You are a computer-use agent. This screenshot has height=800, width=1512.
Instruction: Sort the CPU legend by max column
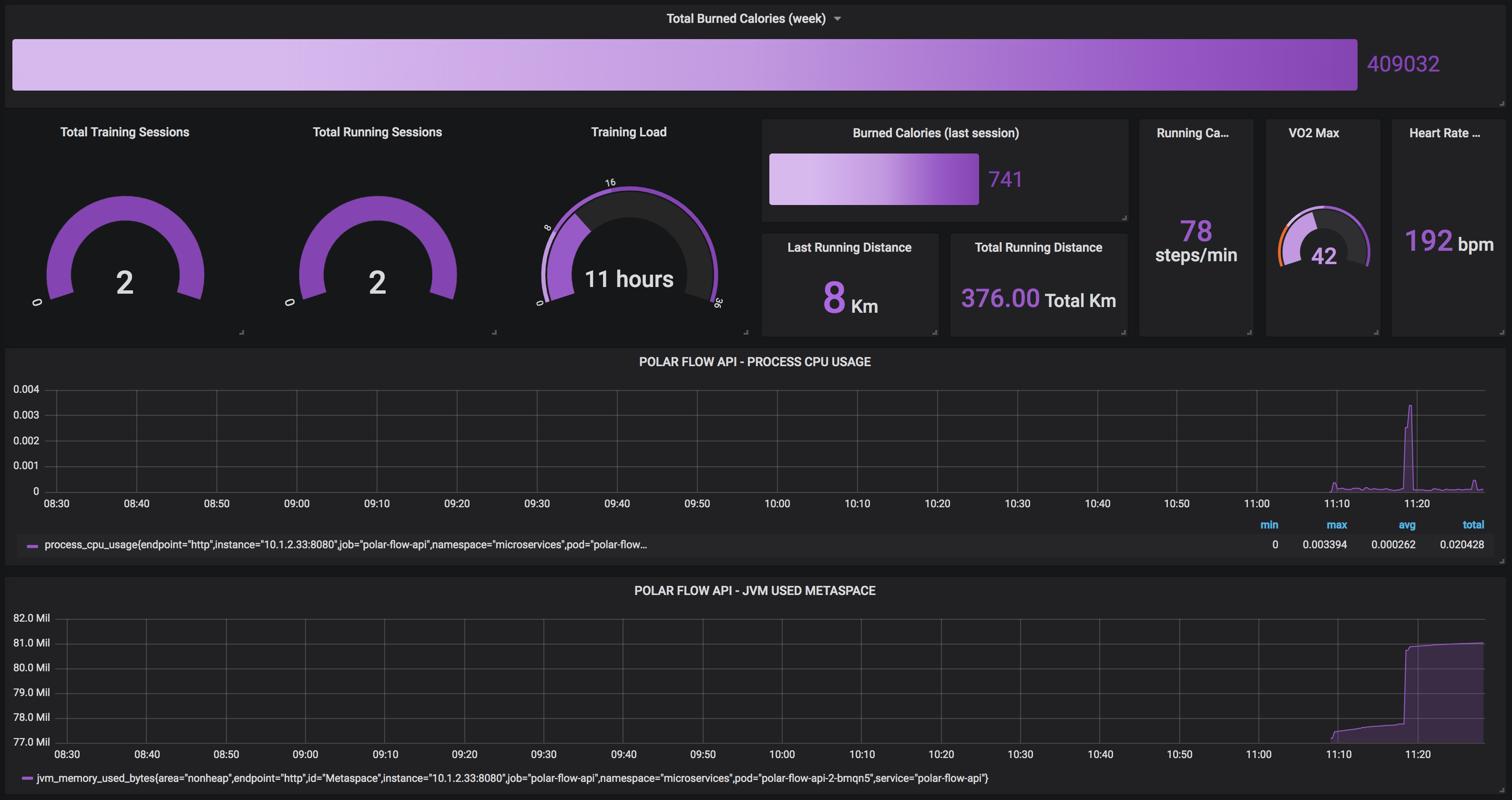point(1336,525)
